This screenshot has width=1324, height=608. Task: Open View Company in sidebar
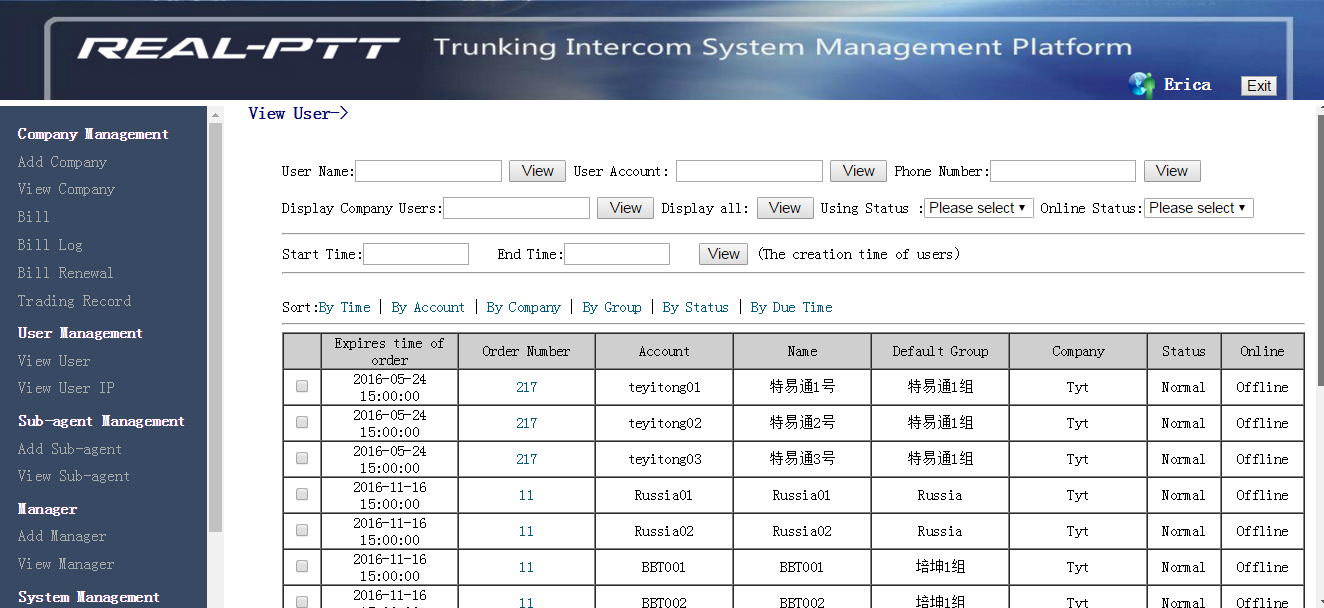click(66, 189)
